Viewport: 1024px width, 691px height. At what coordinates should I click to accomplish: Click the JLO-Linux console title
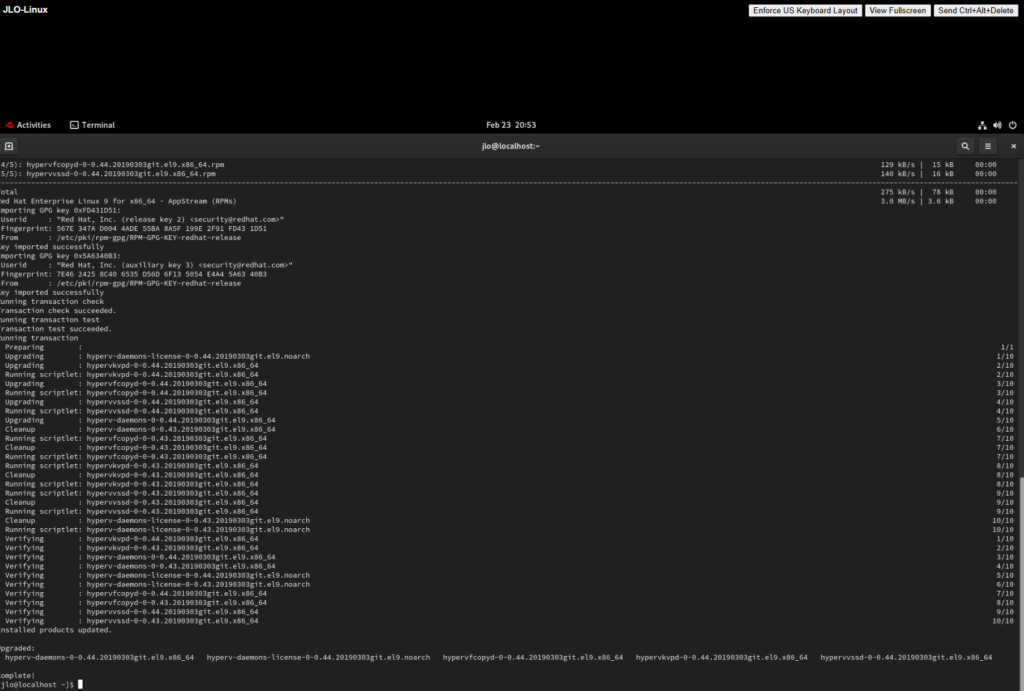point(25,9)
